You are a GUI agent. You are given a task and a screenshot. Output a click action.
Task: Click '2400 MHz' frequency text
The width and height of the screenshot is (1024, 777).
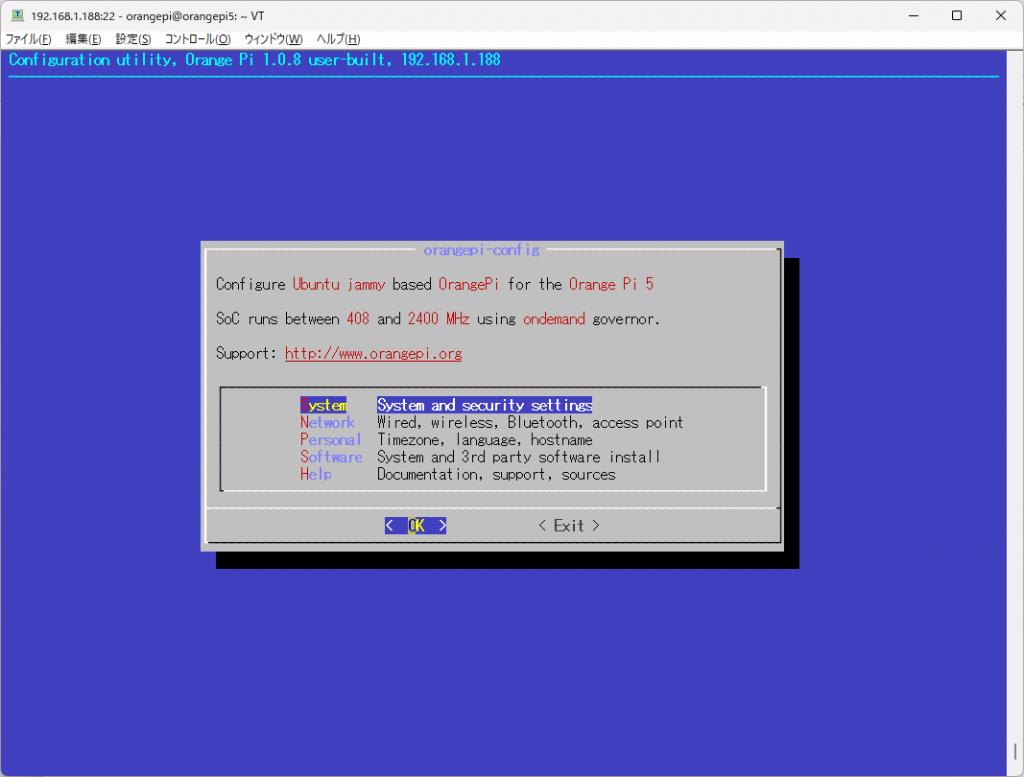438,319
